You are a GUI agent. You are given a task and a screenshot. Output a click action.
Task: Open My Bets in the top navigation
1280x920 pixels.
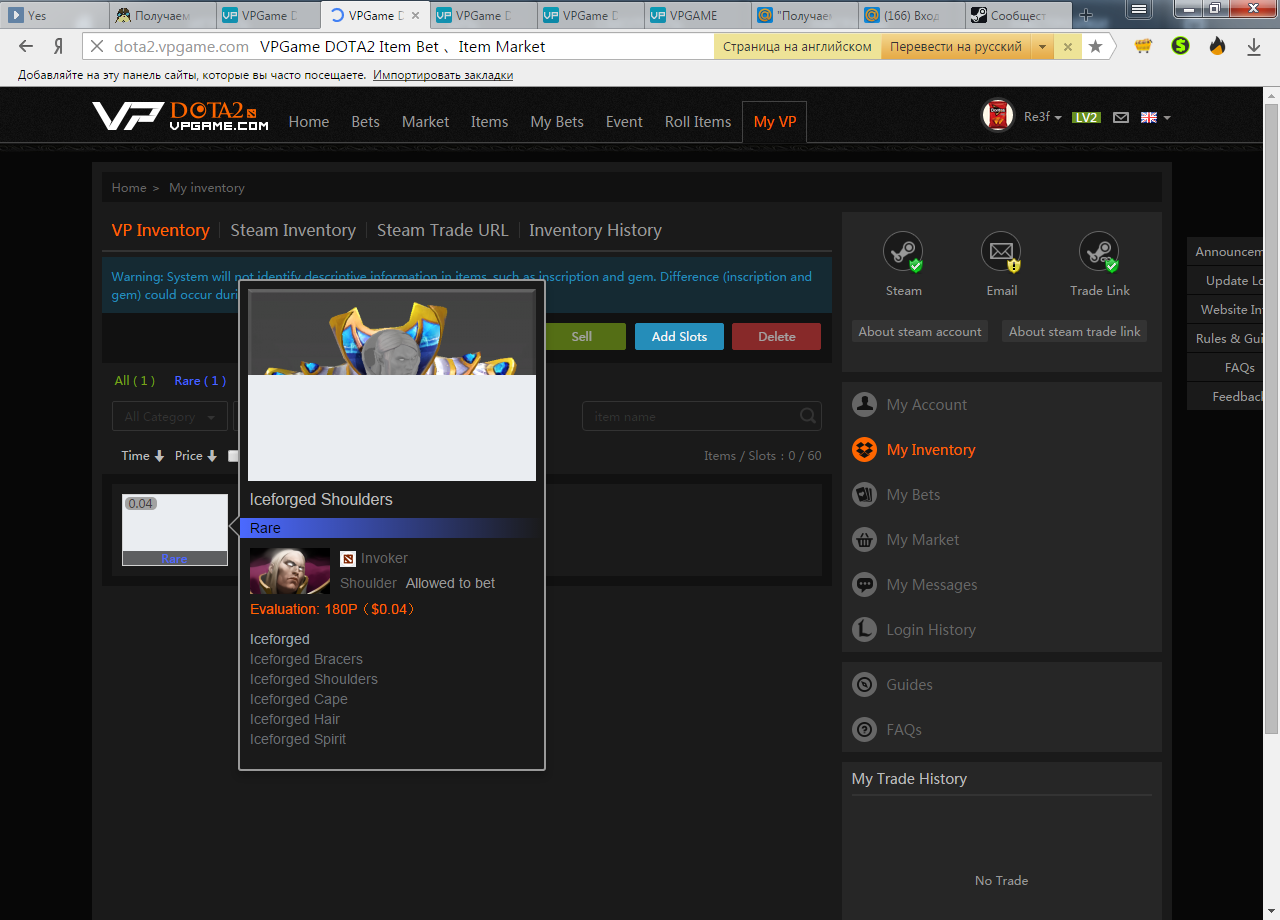point(557,122)
